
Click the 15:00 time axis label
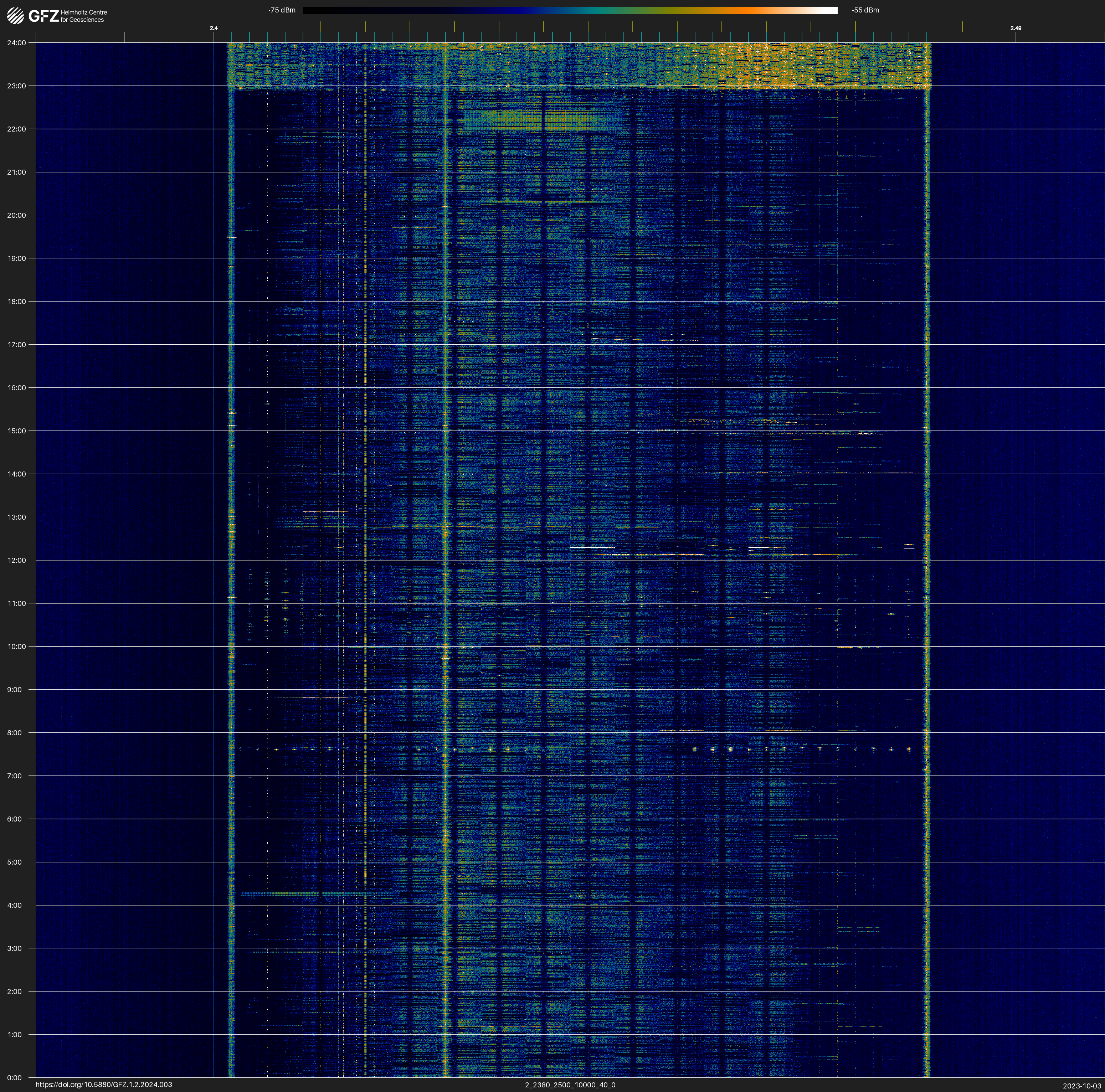[16, 431]
